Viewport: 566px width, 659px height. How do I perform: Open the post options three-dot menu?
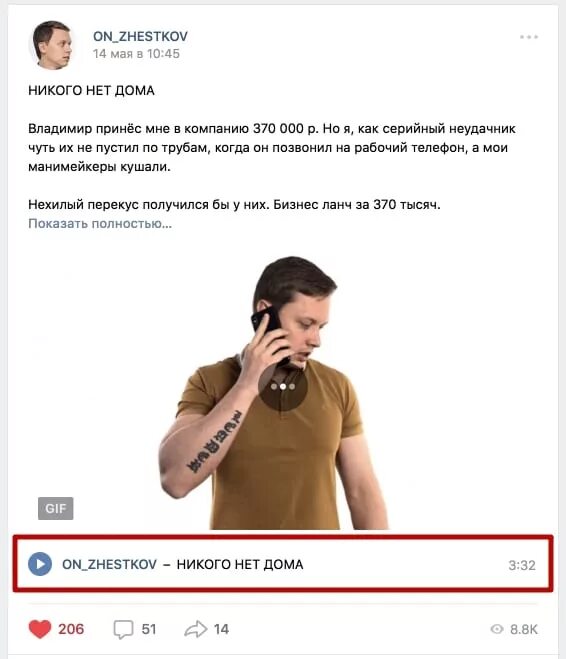(x=529, y=37)
